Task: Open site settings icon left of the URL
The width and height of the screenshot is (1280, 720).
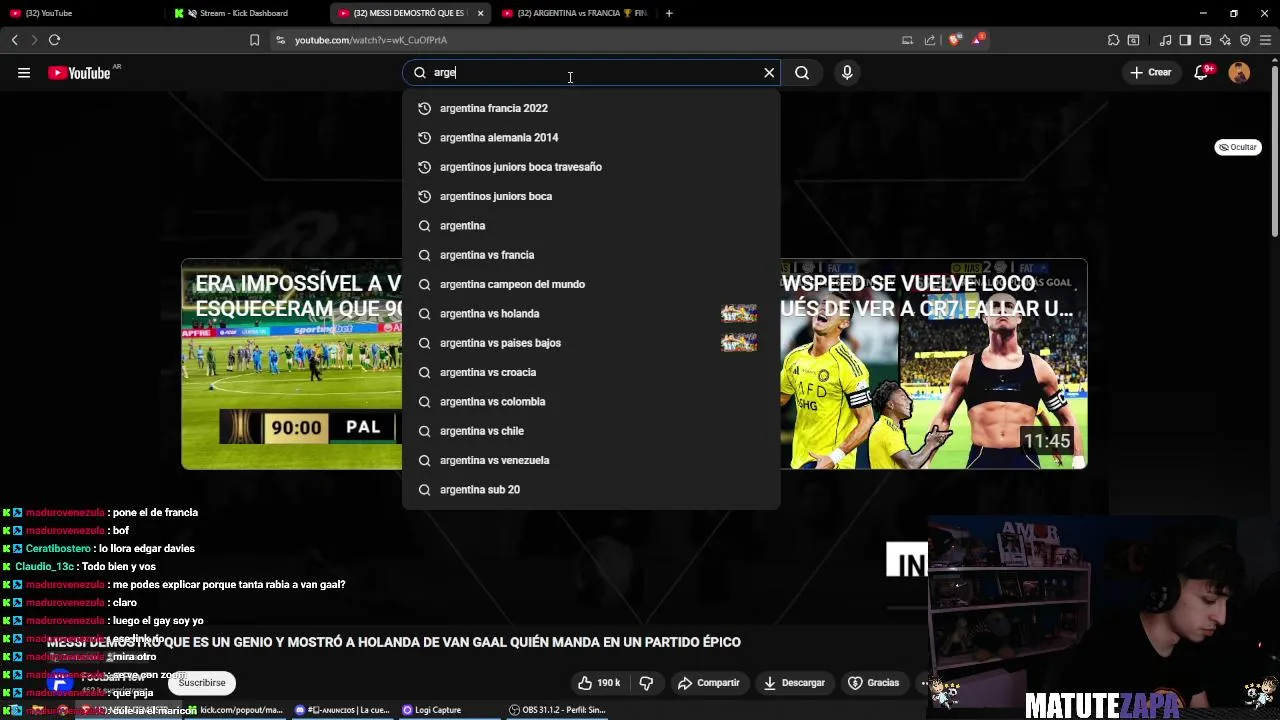Action: [280, 40]
